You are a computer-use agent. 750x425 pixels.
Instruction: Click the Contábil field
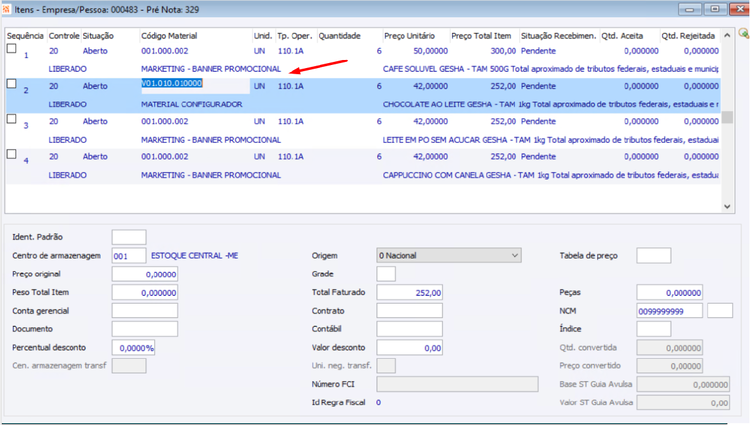(x=409, y=329)
